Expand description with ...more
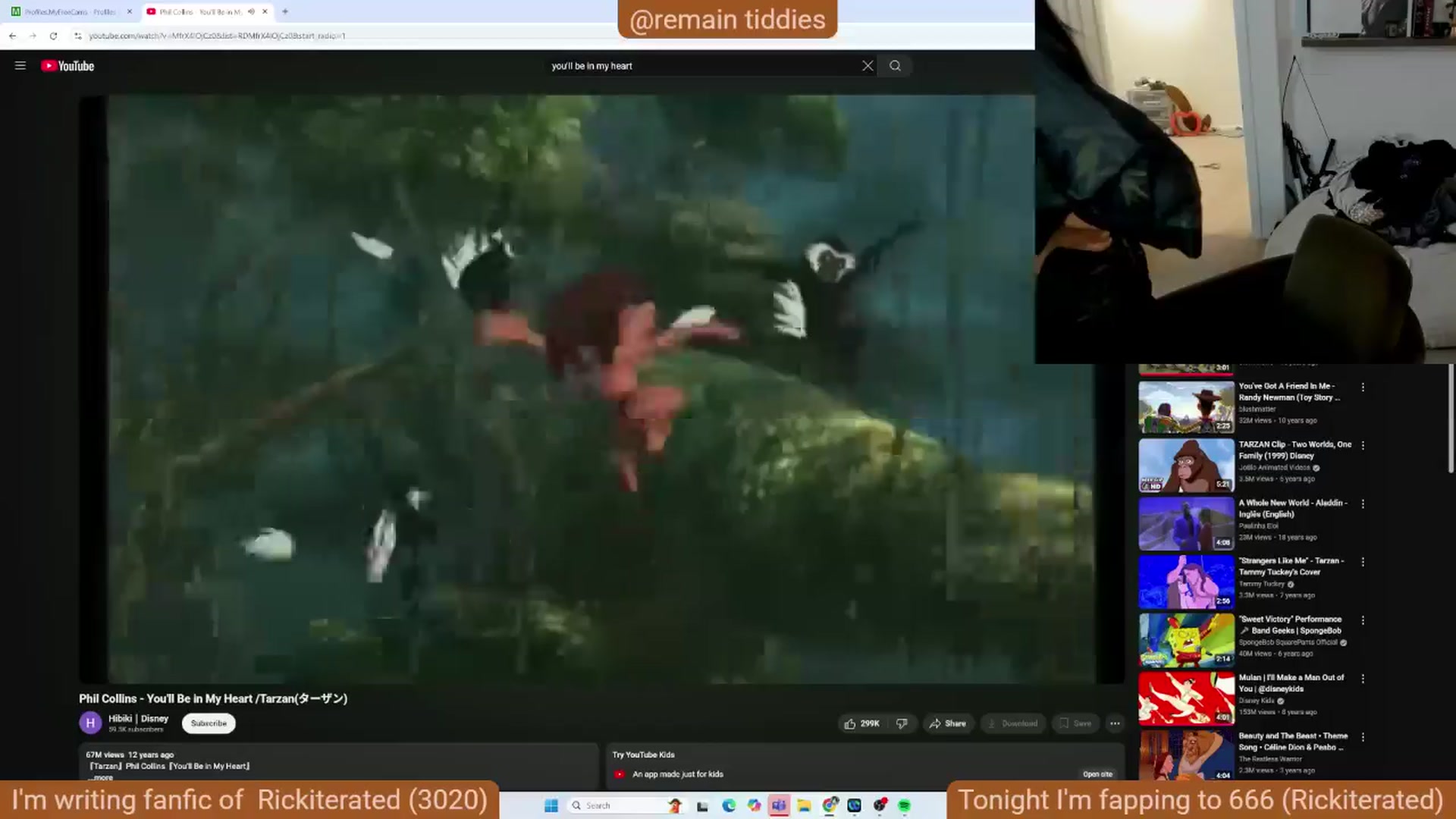The image size is (1456, 819). (102, 777)
